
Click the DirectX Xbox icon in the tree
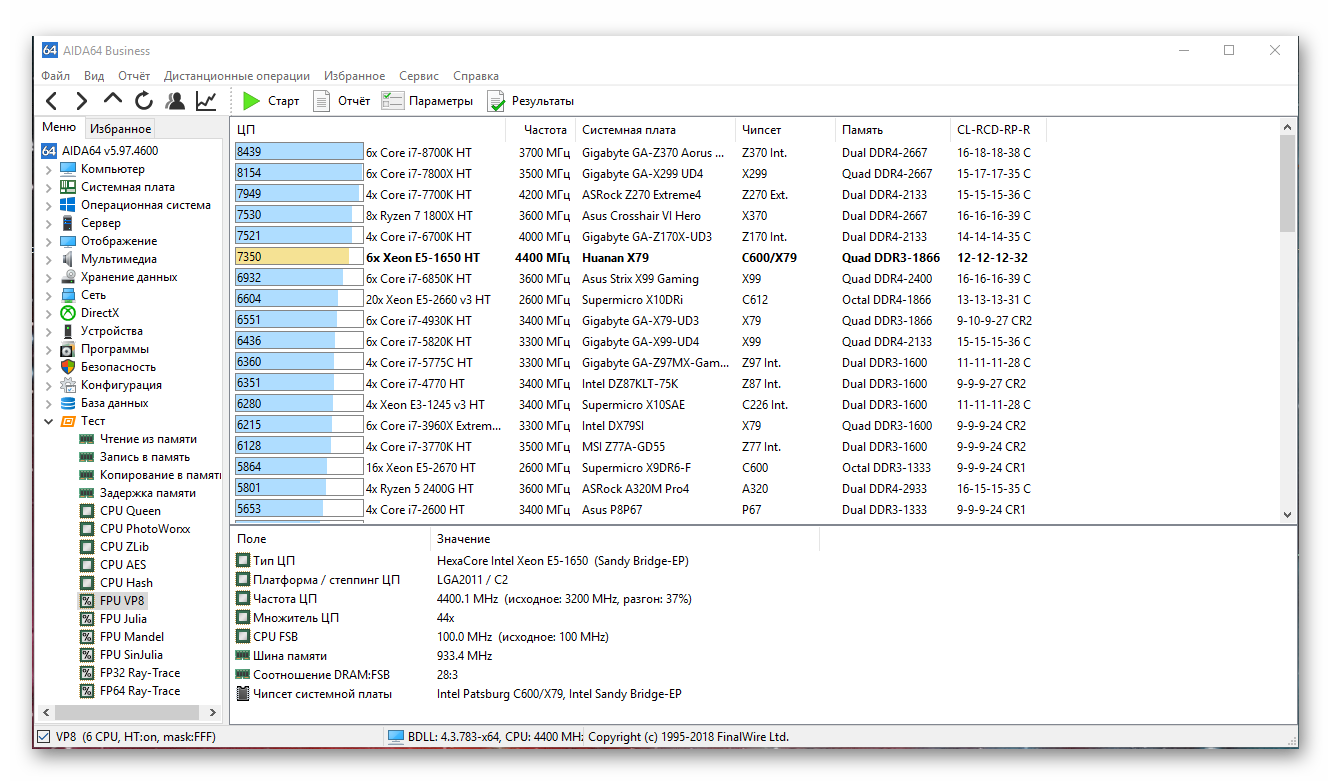tap(68, 313)
